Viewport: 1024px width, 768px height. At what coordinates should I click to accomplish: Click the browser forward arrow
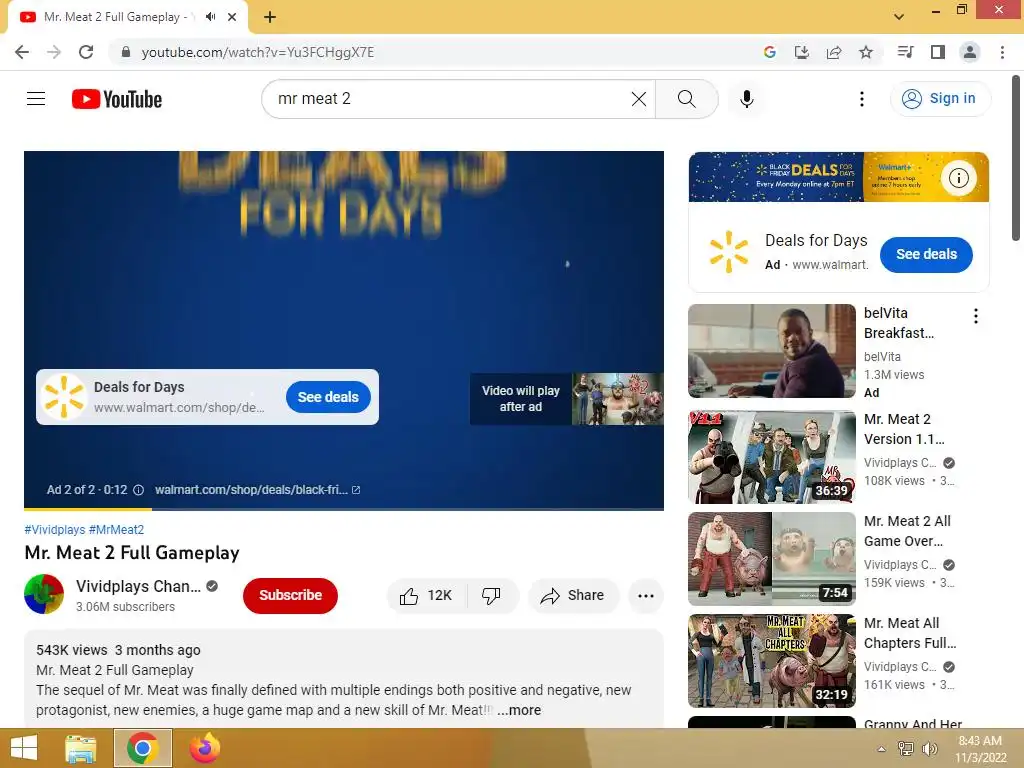click(x=54, y=52)
